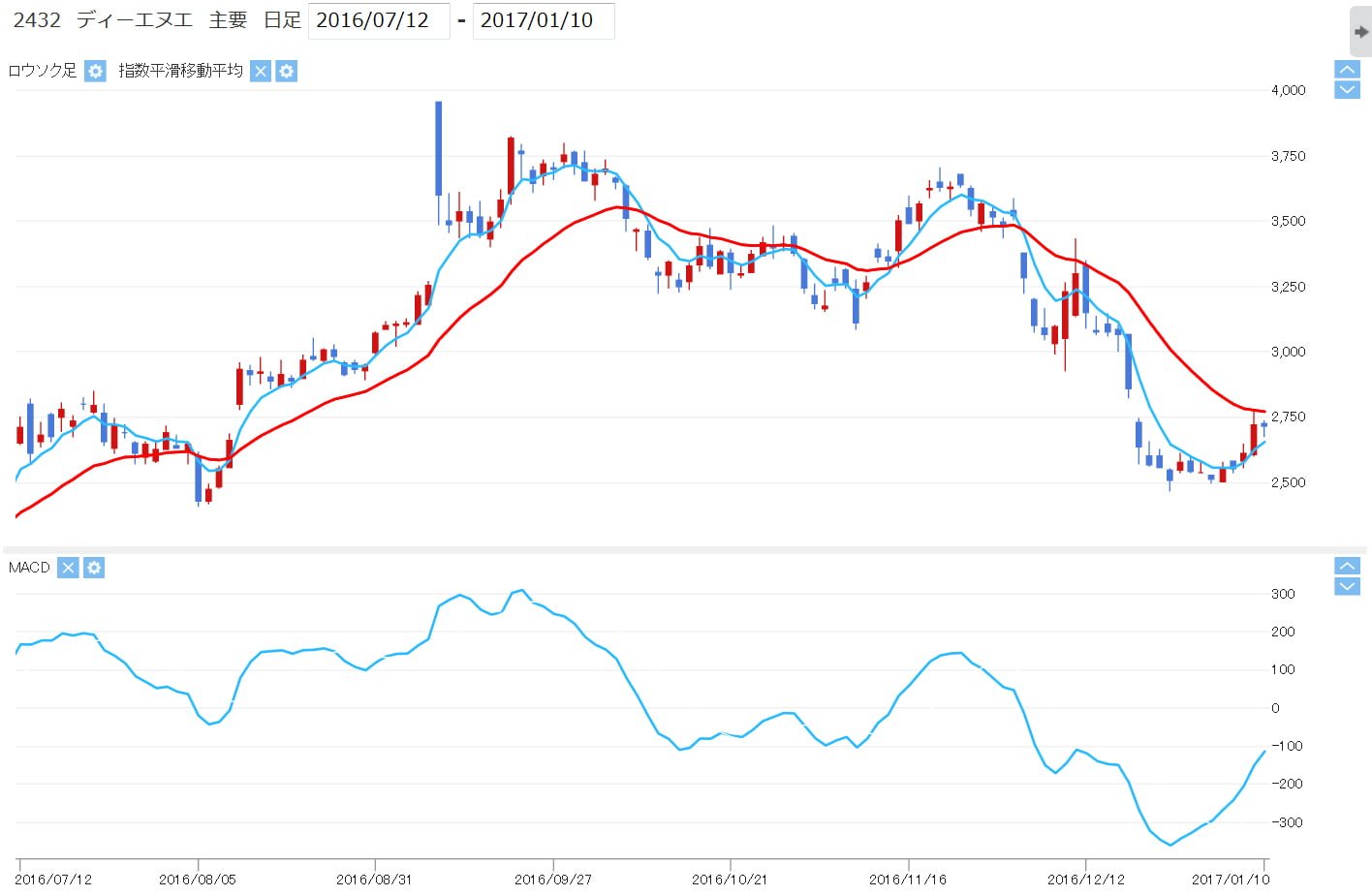Click the 2016/10/21 date axis label
The image size is (1372, 896).
pos(730,880)
